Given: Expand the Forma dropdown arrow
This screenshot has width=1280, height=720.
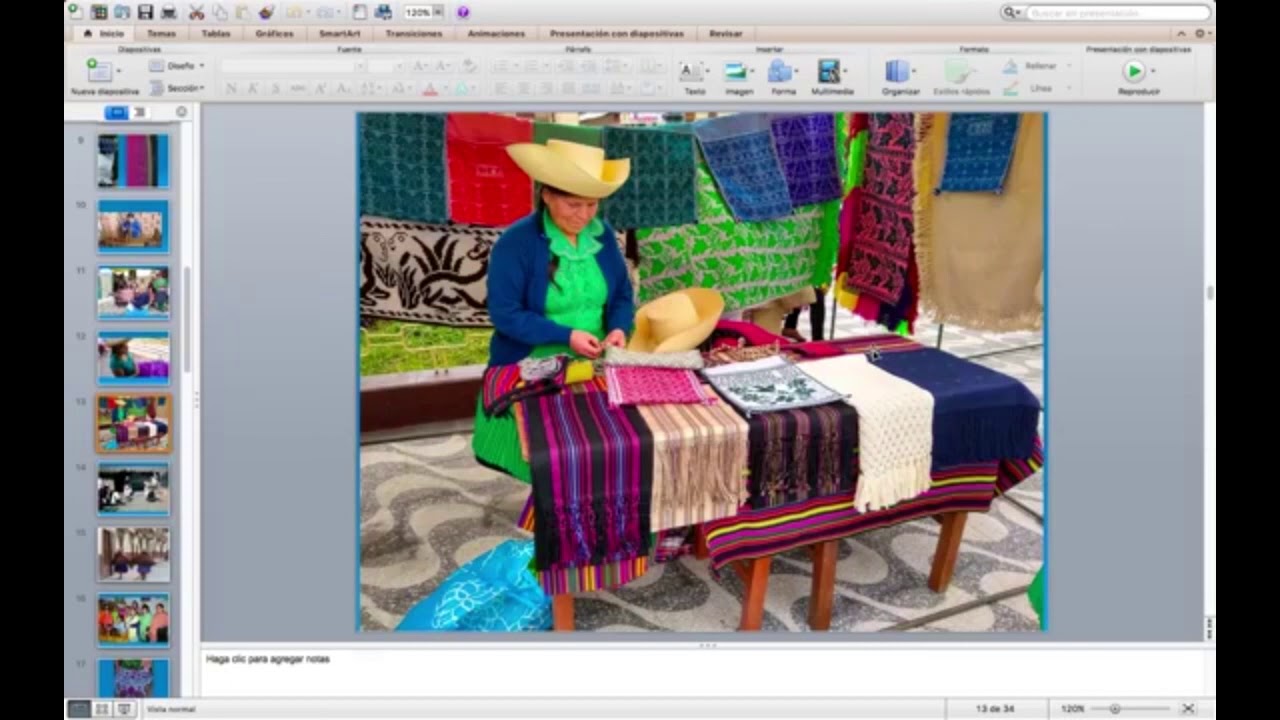Looking at the screenshot, I should (x=796, y=71).
